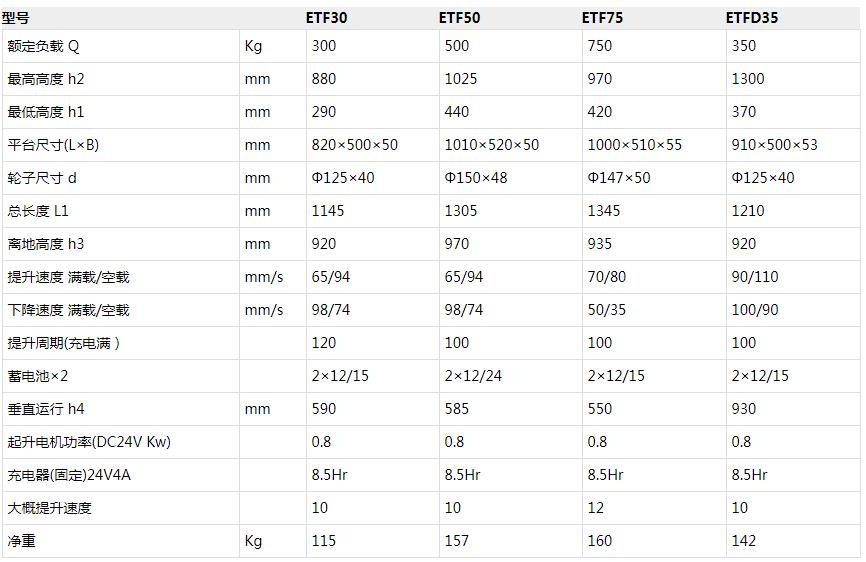
Task: Select the 额定负载 Q row label
Action: [x=43, y=46]
